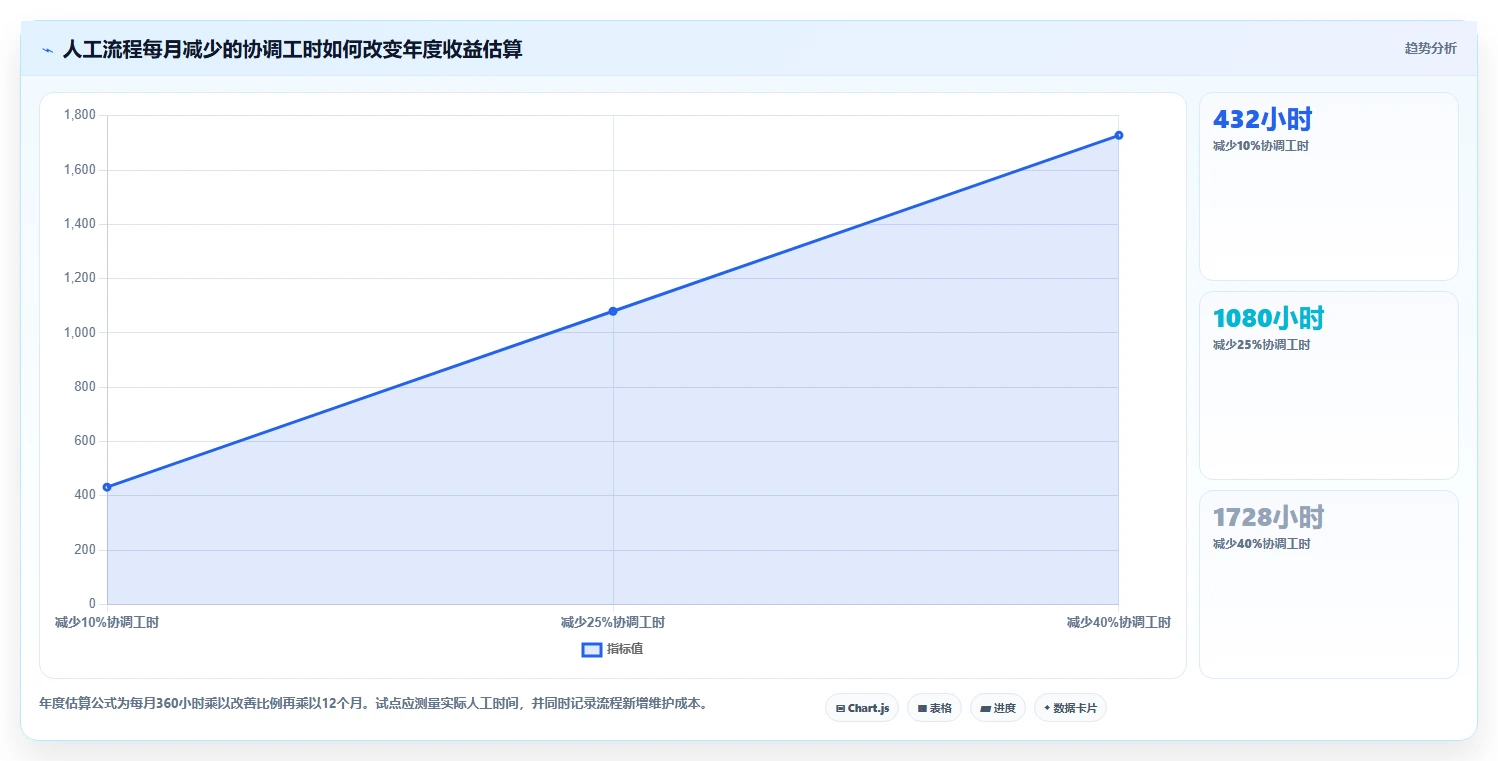
Task: Click 减少40%协调工时 label under 1728小时
Action: [x=1260, y=544]
